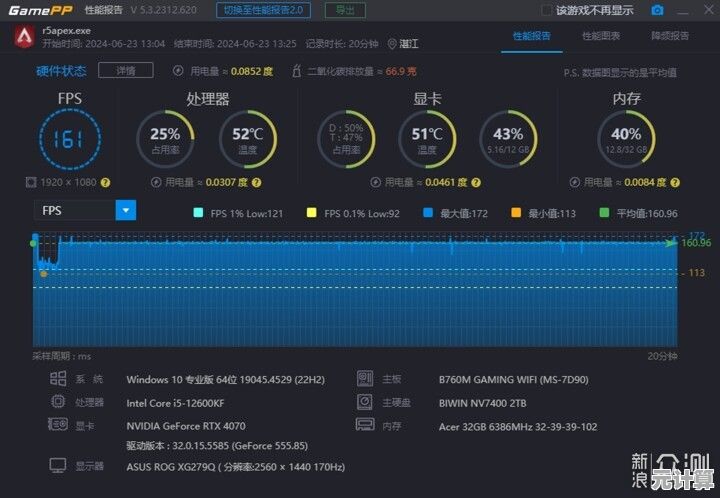Image resolution: width=720 pixels, height=498 pixels.
Task: Click the help icon next to 0.0307 度
Action: pos(257,183)
